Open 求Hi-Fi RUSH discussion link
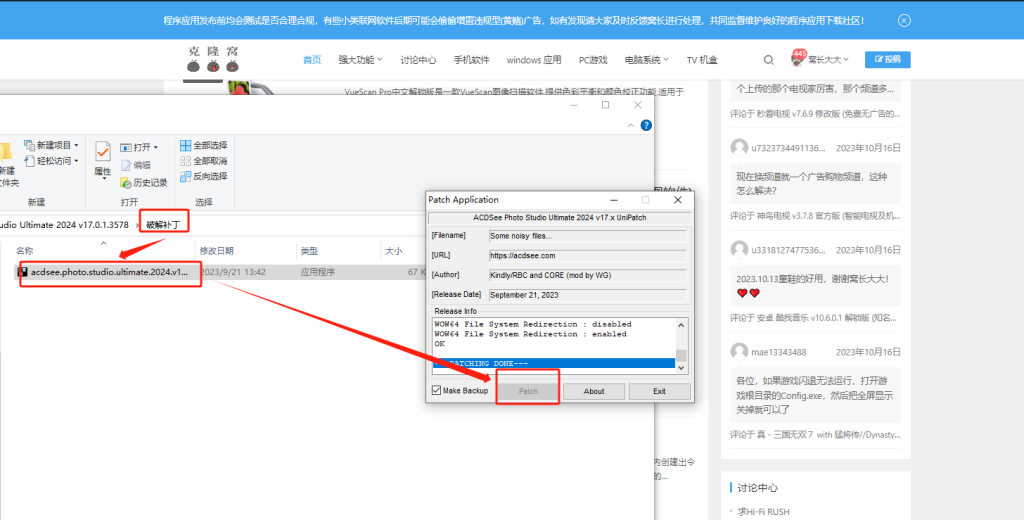This screenshot has width=1024, height=520. coord(763,512)
